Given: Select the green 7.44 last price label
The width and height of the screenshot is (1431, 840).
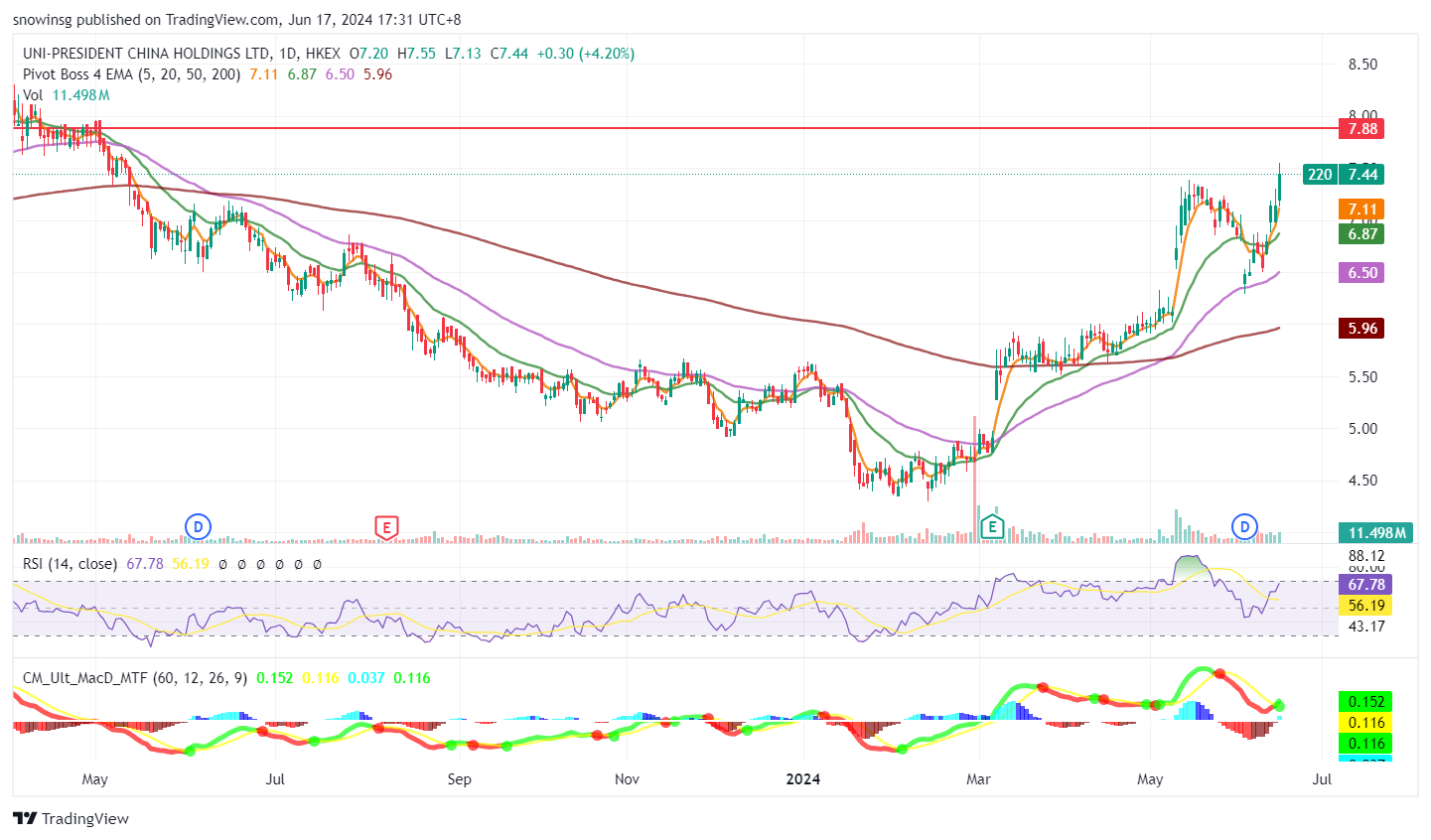Looking at the screenshot, I should pyautogui.click(x=1361, y=174).
